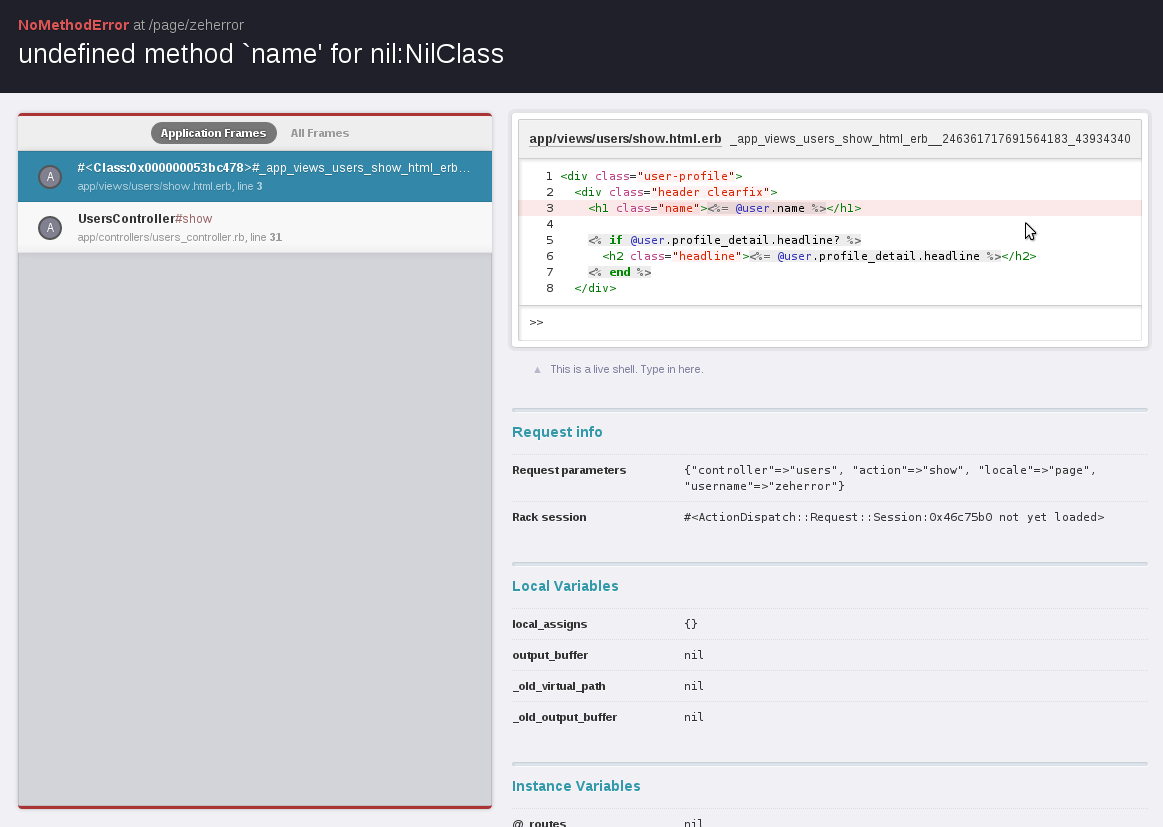The width and height of the screenshot is (1163, 827).
Task: Click the /page/zeherror request path in header
Action: coord(197,25)
